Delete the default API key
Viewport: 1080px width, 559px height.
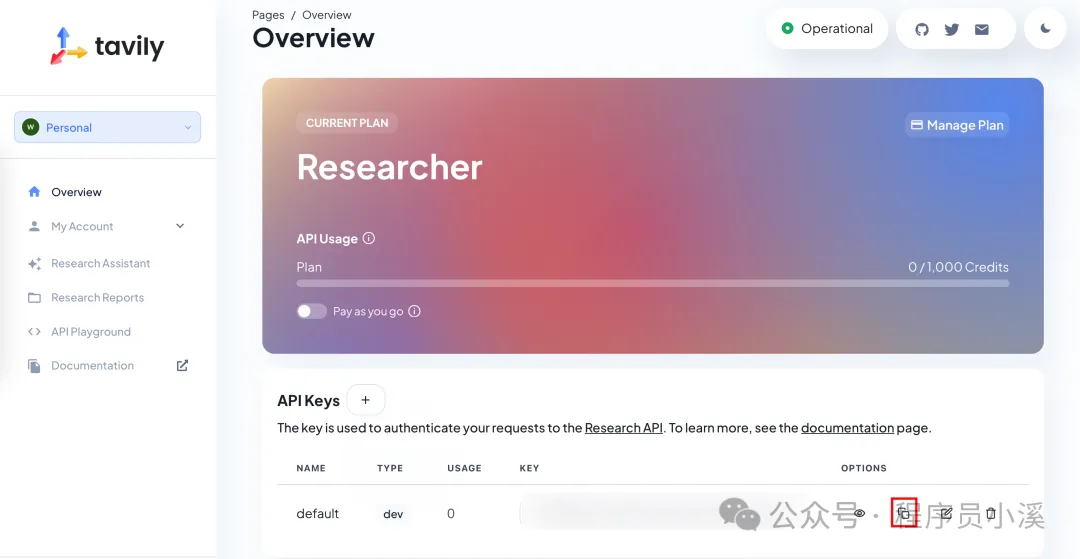click(x=990, y=513)
